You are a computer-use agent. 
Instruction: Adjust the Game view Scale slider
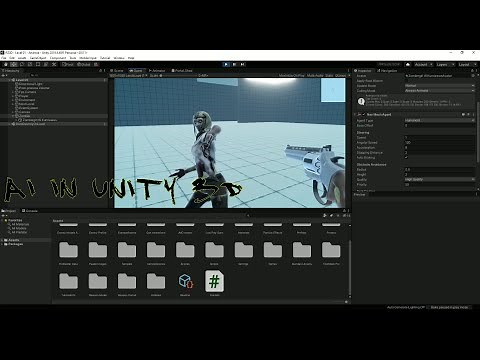click(178, 76)
